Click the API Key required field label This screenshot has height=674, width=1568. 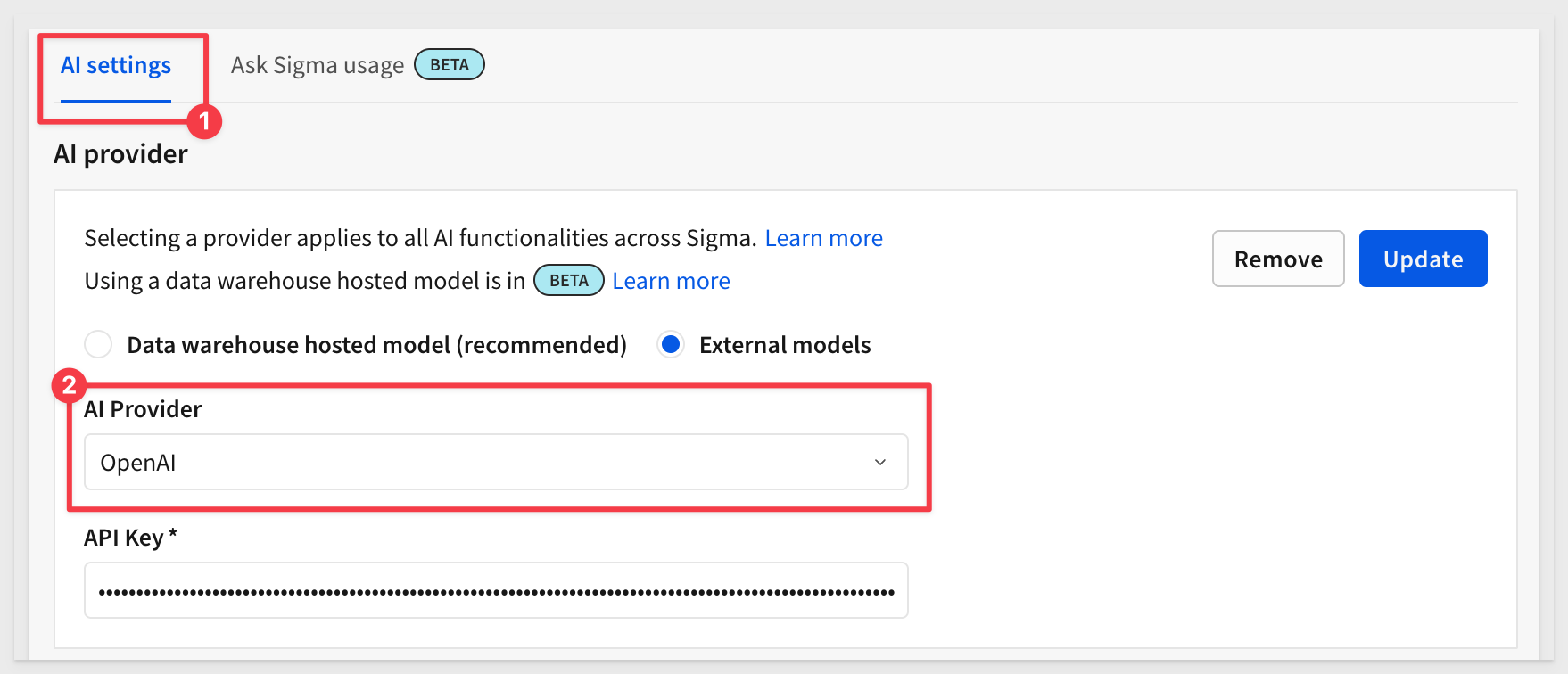[130, 538]
